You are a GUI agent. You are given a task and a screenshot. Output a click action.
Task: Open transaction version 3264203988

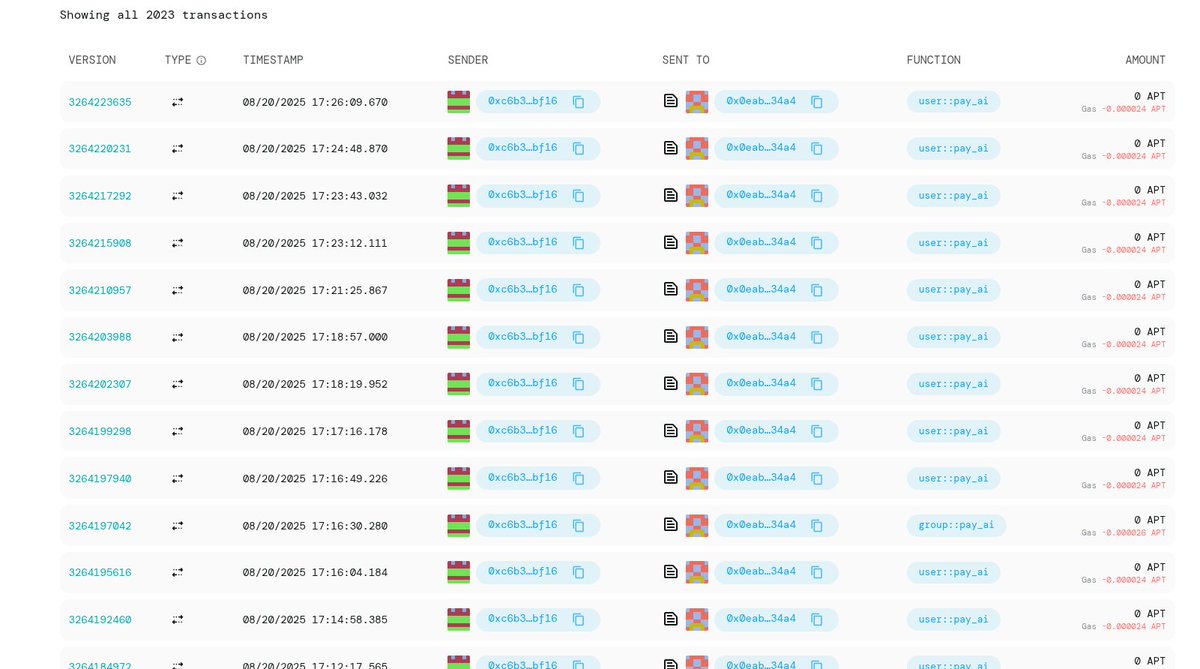(100, 337)
